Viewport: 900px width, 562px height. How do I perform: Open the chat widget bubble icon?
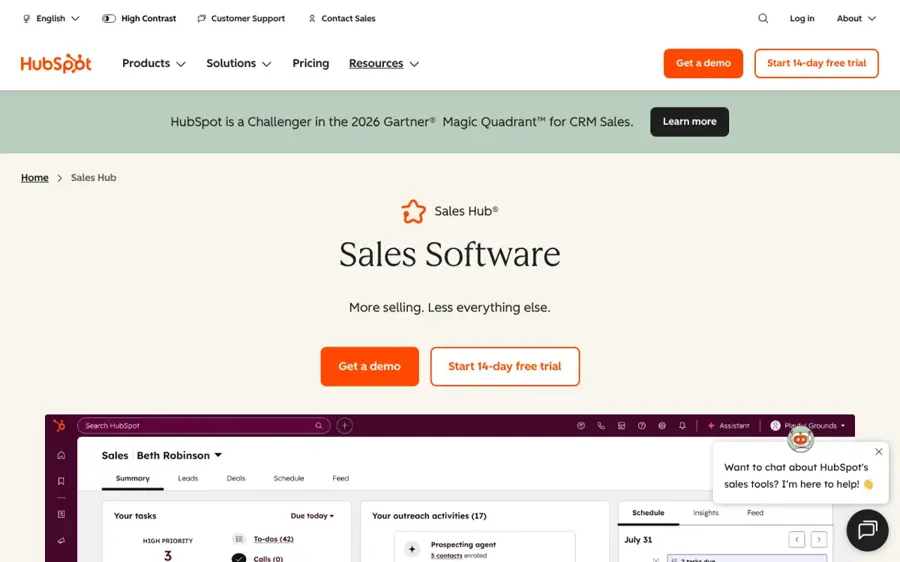(867, 530)
